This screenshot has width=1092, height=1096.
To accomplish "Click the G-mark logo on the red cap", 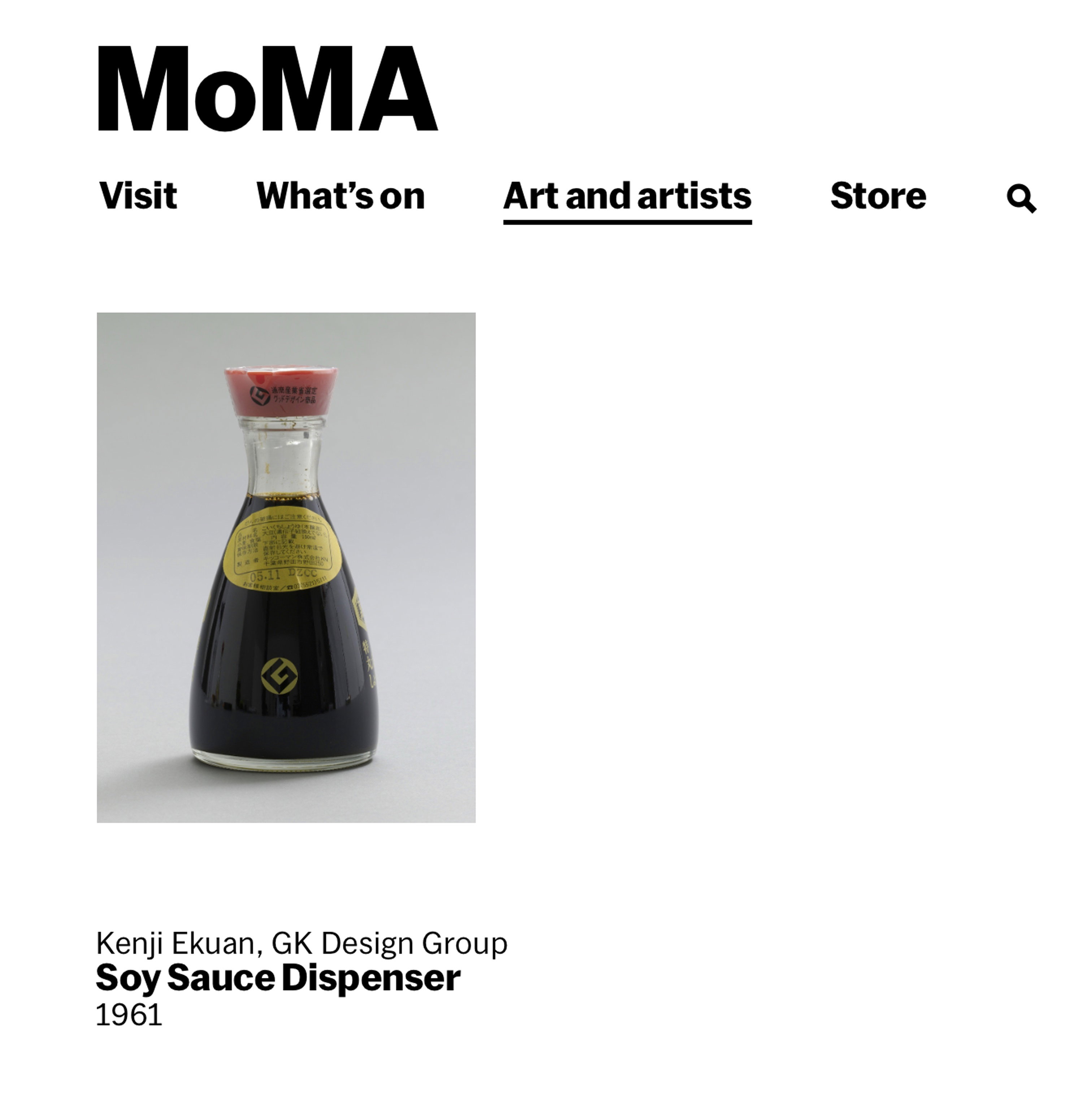I will pyautogui.click(x=260, y=395).
